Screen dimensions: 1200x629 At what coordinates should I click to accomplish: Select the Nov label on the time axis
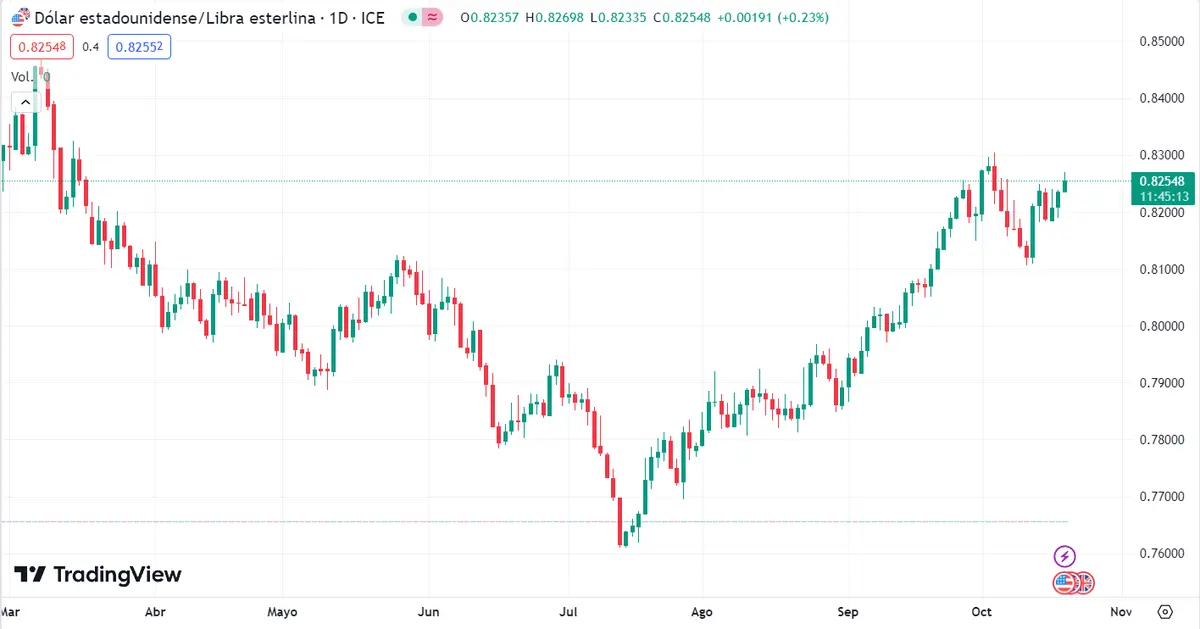pos(1121,612)
